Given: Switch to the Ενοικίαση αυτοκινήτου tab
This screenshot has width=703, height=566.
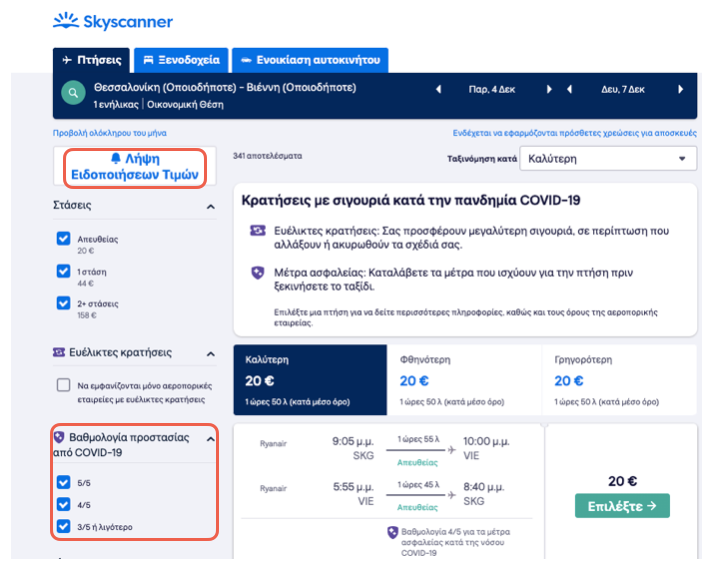Looking at the screenshot, I should pyautogui.click(x=310, y=60).
